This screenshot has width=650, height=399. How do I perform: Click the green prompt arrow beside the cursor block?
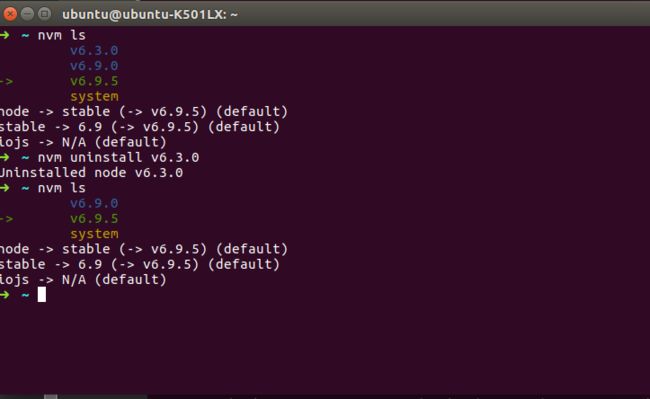click(5, 295)
